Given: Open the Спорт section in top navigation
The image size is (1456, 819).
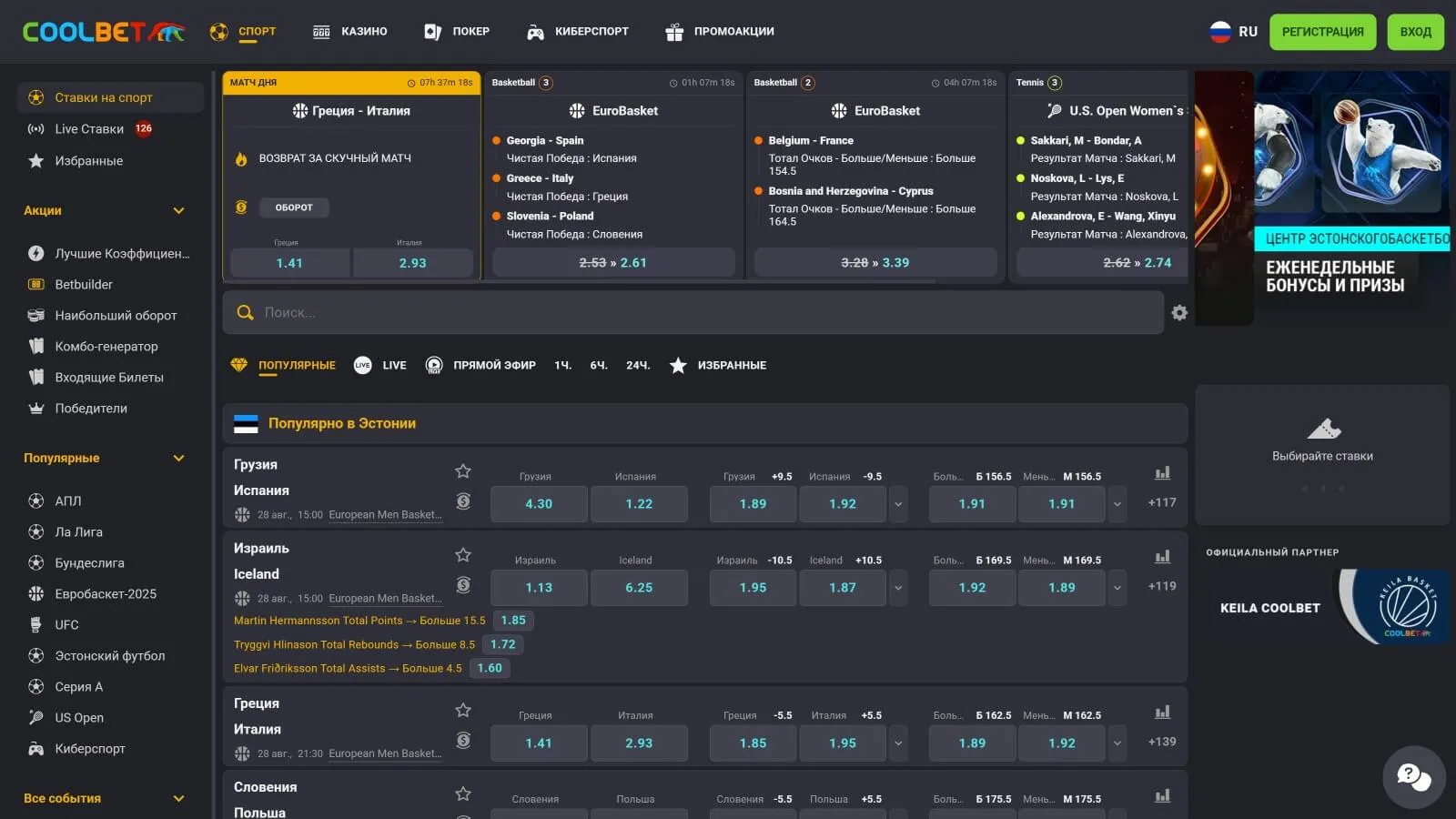Looking at the screenshot, I should [x=243, y=32].
